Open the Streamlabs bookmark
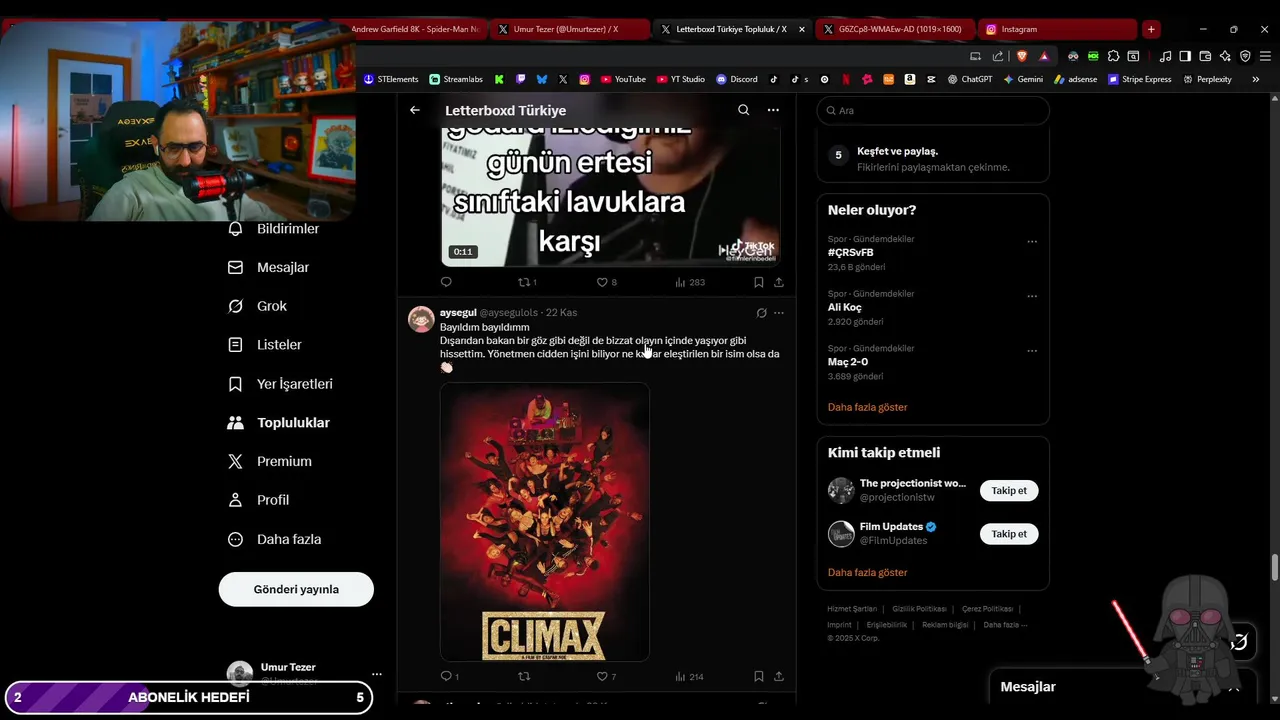This screenshot has width=1280, height=720. point(456,79)
